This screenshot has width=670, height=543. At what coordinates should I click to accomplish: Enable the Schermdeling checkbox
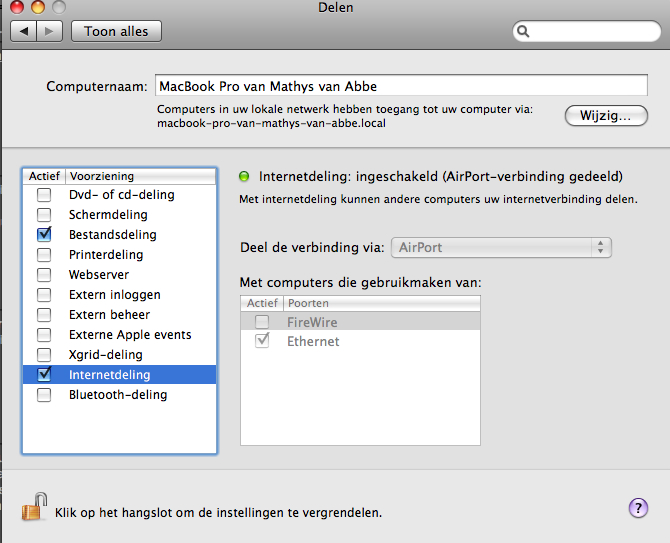click(44, 215)
